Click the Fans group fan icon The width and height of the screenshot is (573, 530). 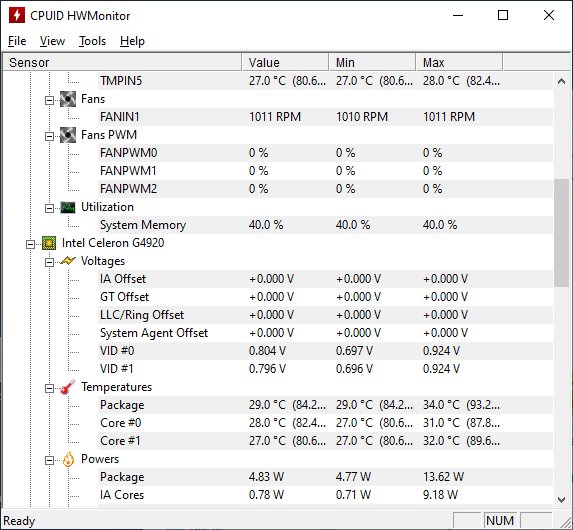point(68,99)
